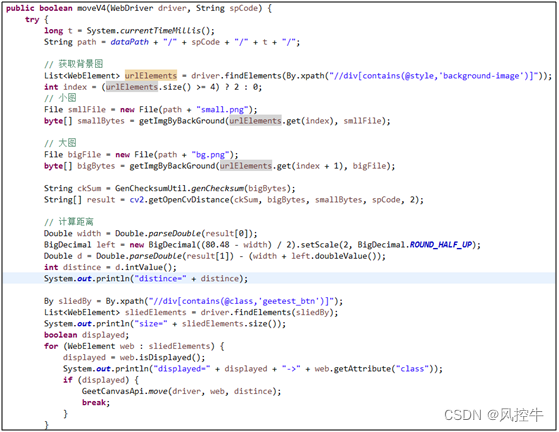Click the "small.png" string literal
The height and width of the screenshot is (432, 559).
tap(222, 109)
